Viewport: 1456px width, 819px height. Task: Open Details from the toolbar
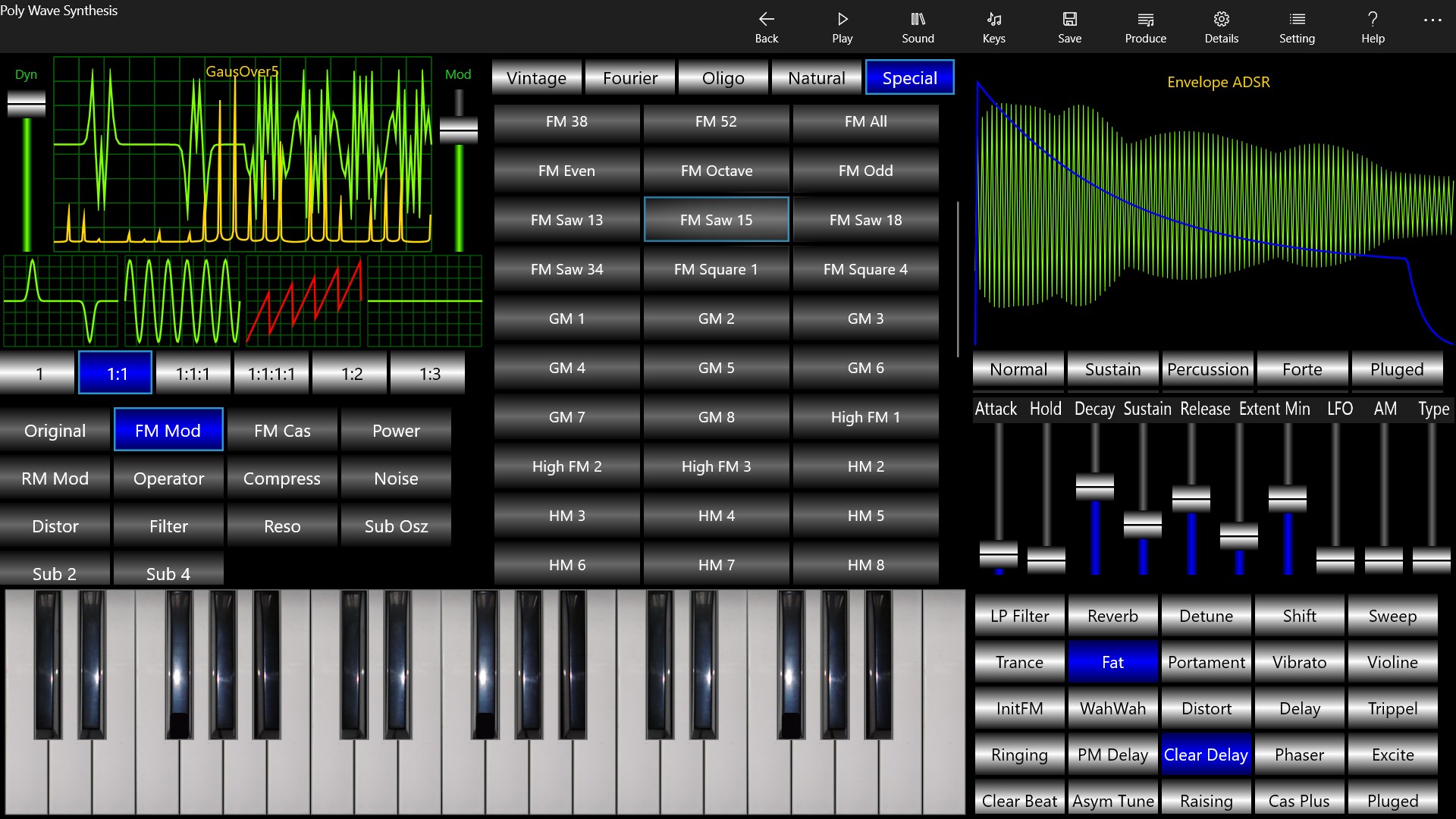(1221, 27)
